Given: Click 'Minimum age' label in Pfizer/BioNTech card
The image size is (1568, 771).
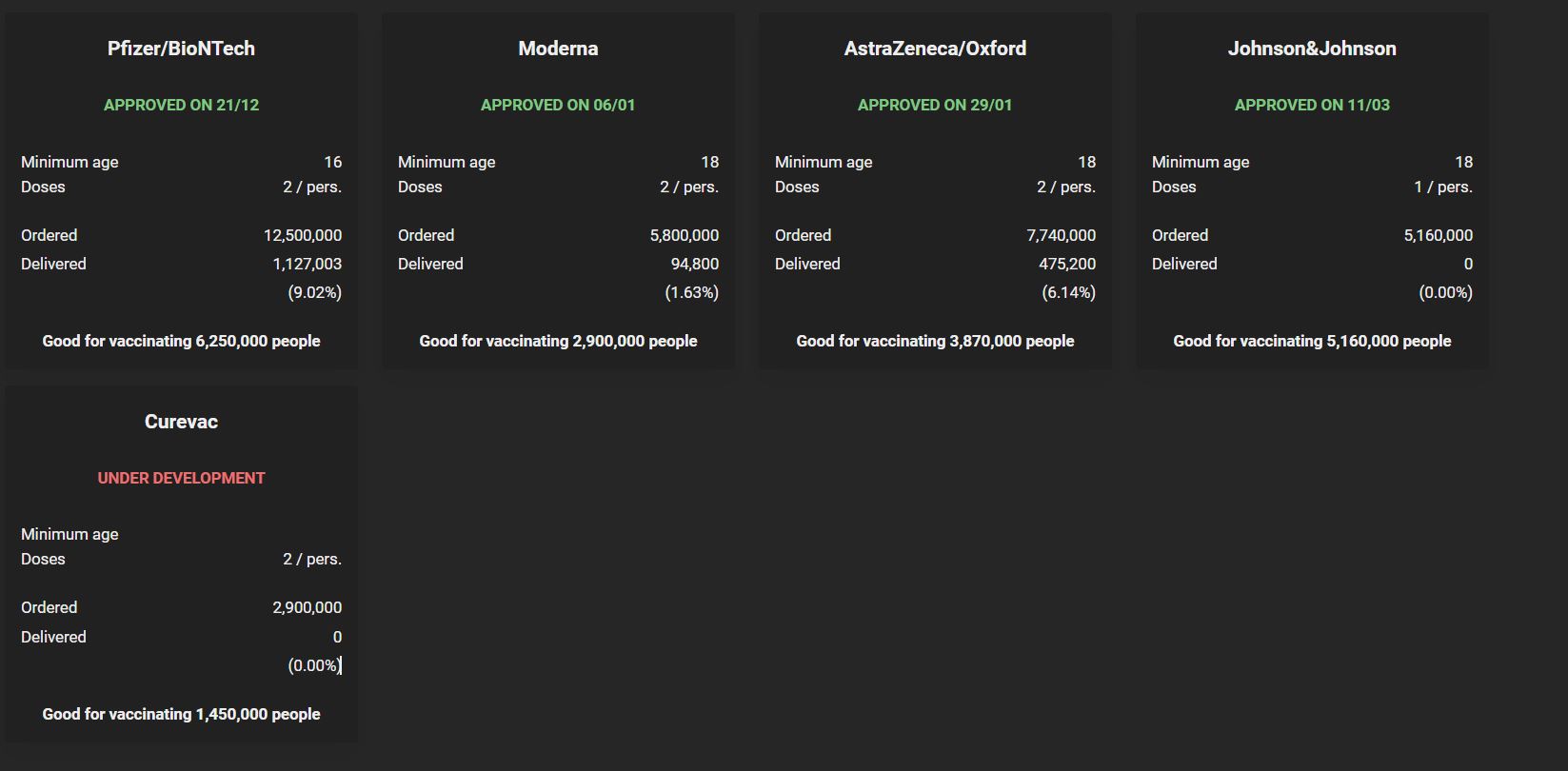Looking at the screenshot, I should point(69,162).
